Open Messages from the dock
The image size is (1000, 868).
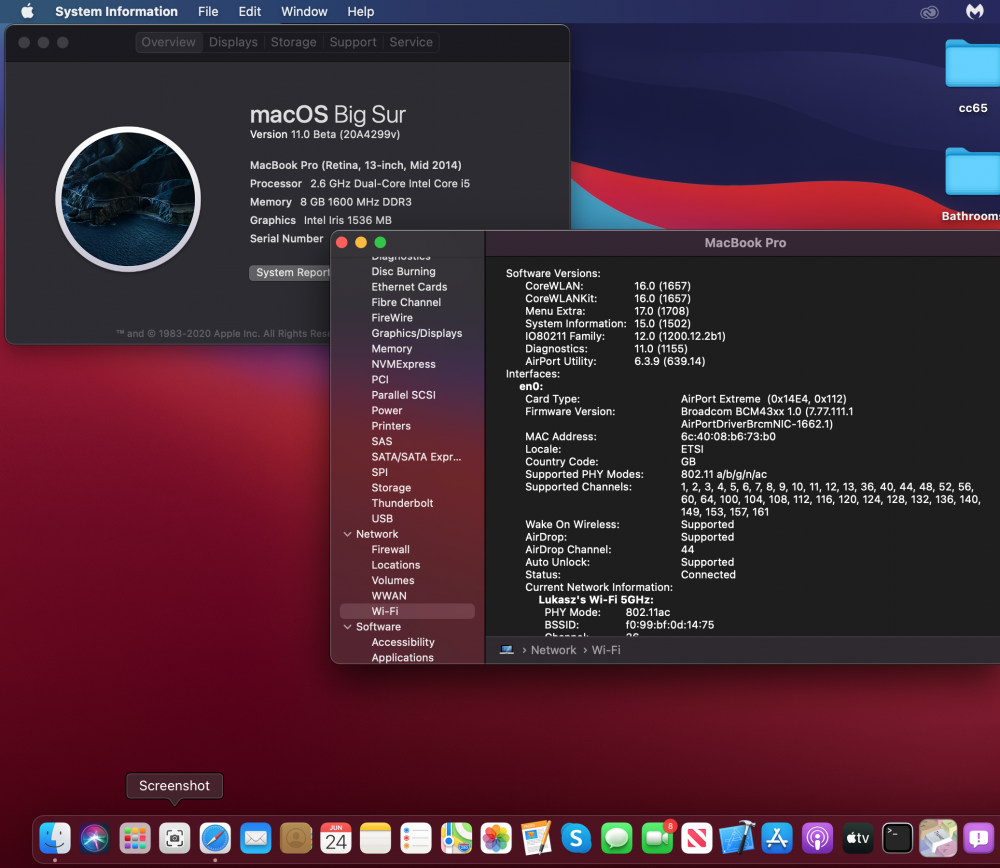point(617,838)
